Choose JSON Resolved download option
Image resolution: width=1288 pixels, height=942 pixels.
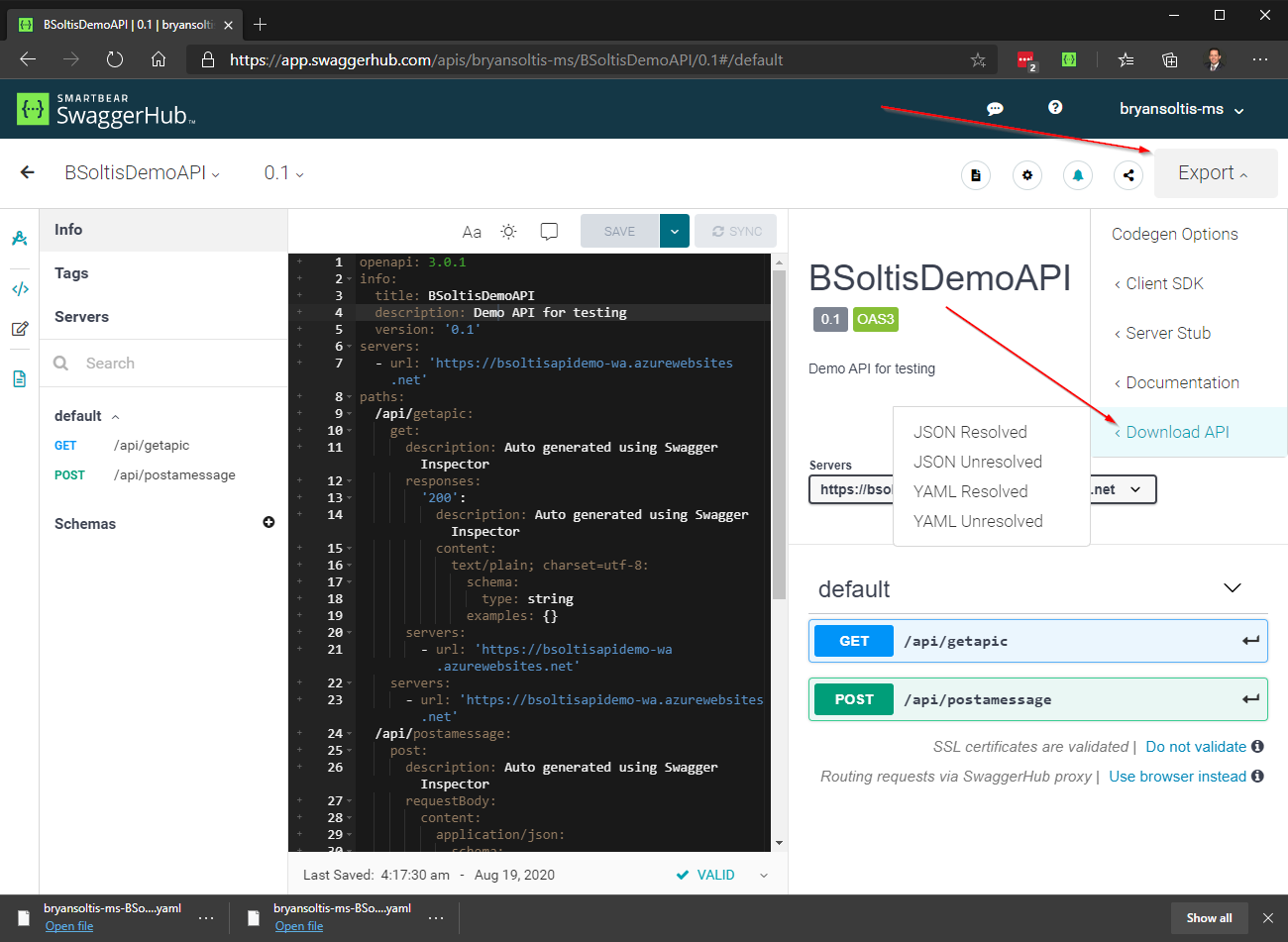[970, 432]
